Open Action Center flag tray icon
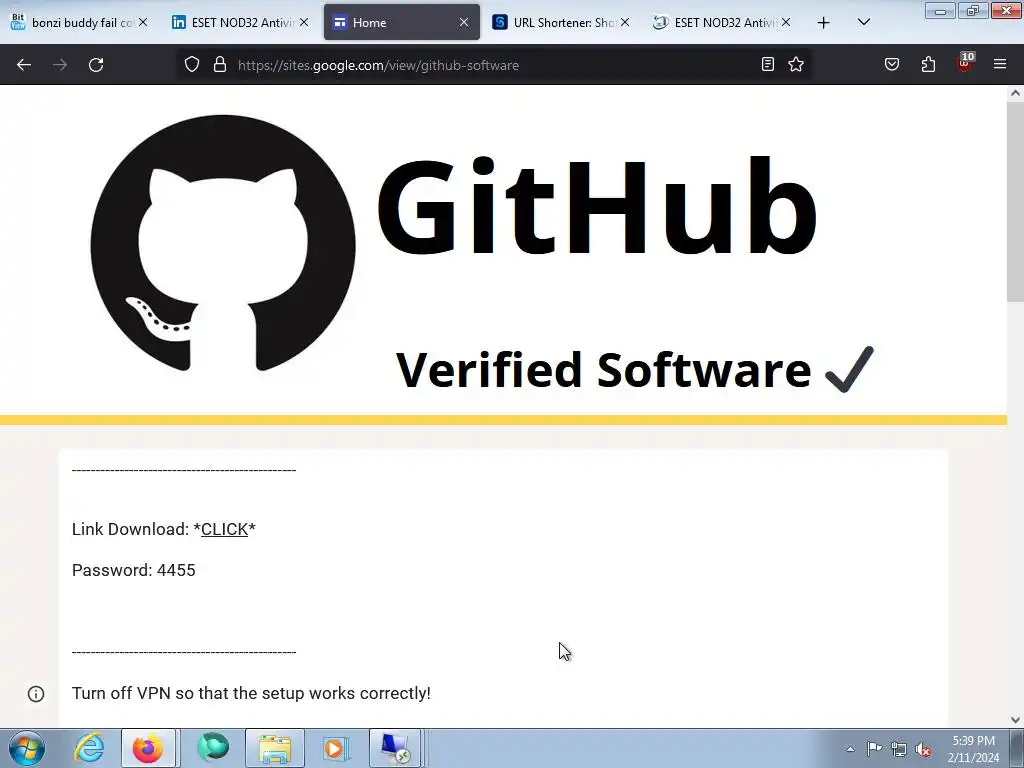 (x=874, y=749)
